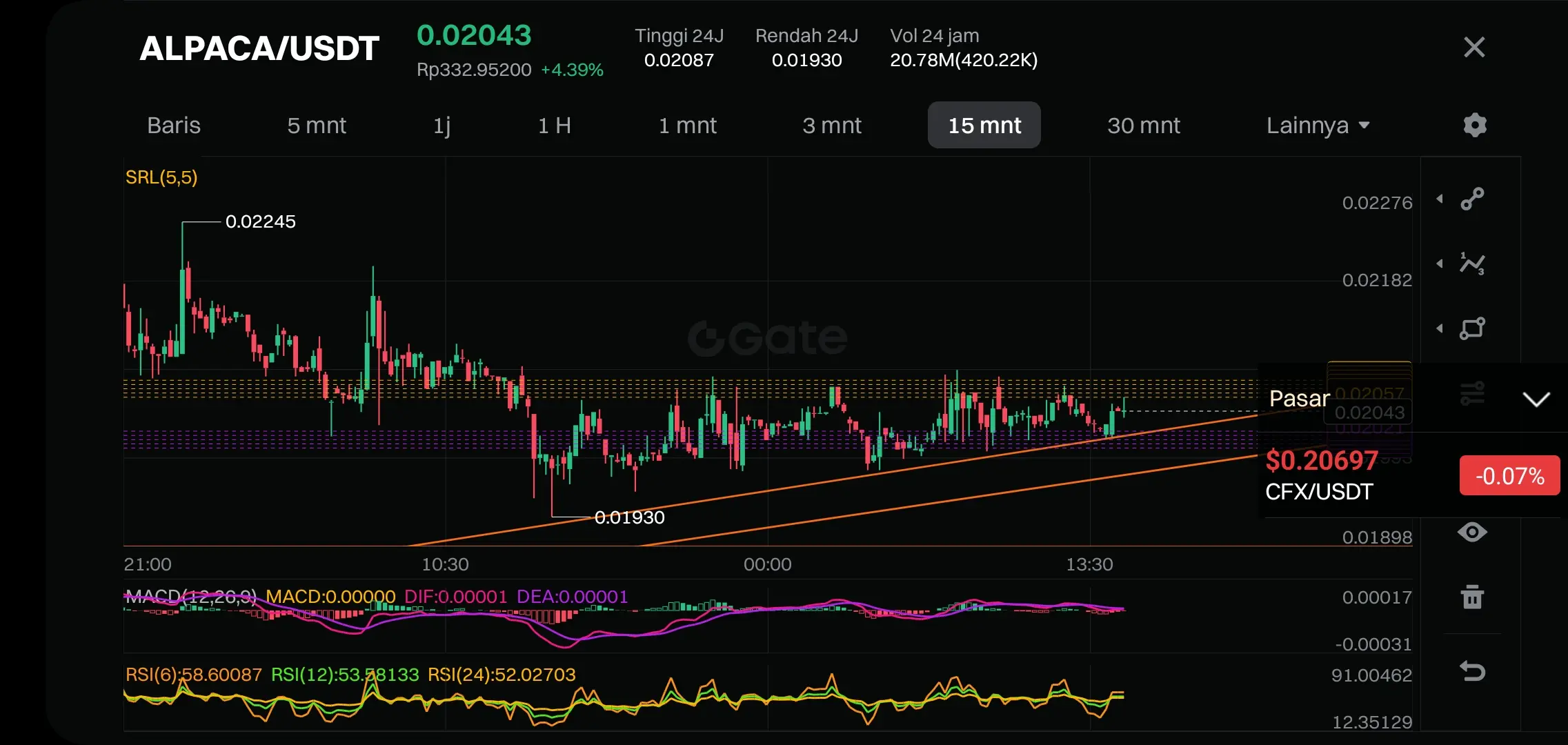
Task: Select the trend line drawing tool
Action: coord(1472,199)
